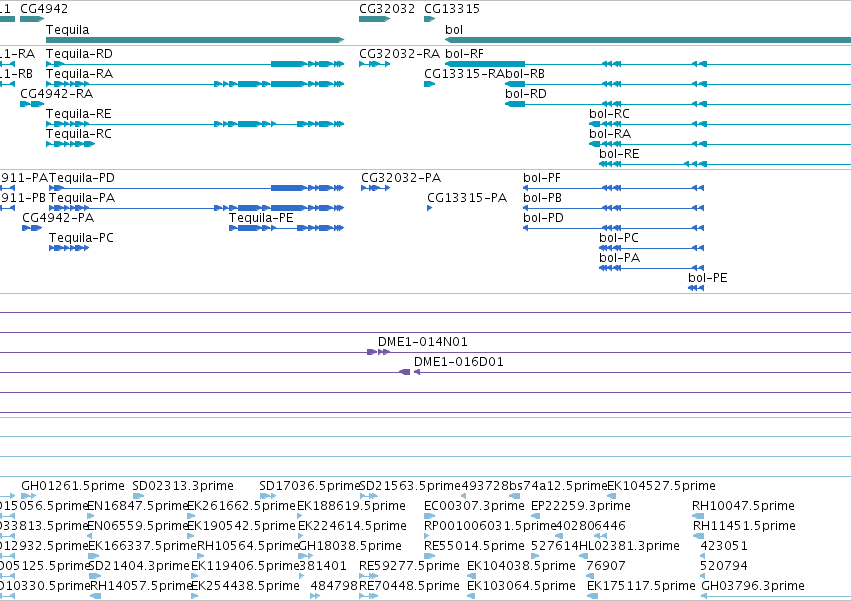Select the bol-RC transcript label
Image resolution: width=851 pixels, height=601 pixels.
click(x=609, y=114)
